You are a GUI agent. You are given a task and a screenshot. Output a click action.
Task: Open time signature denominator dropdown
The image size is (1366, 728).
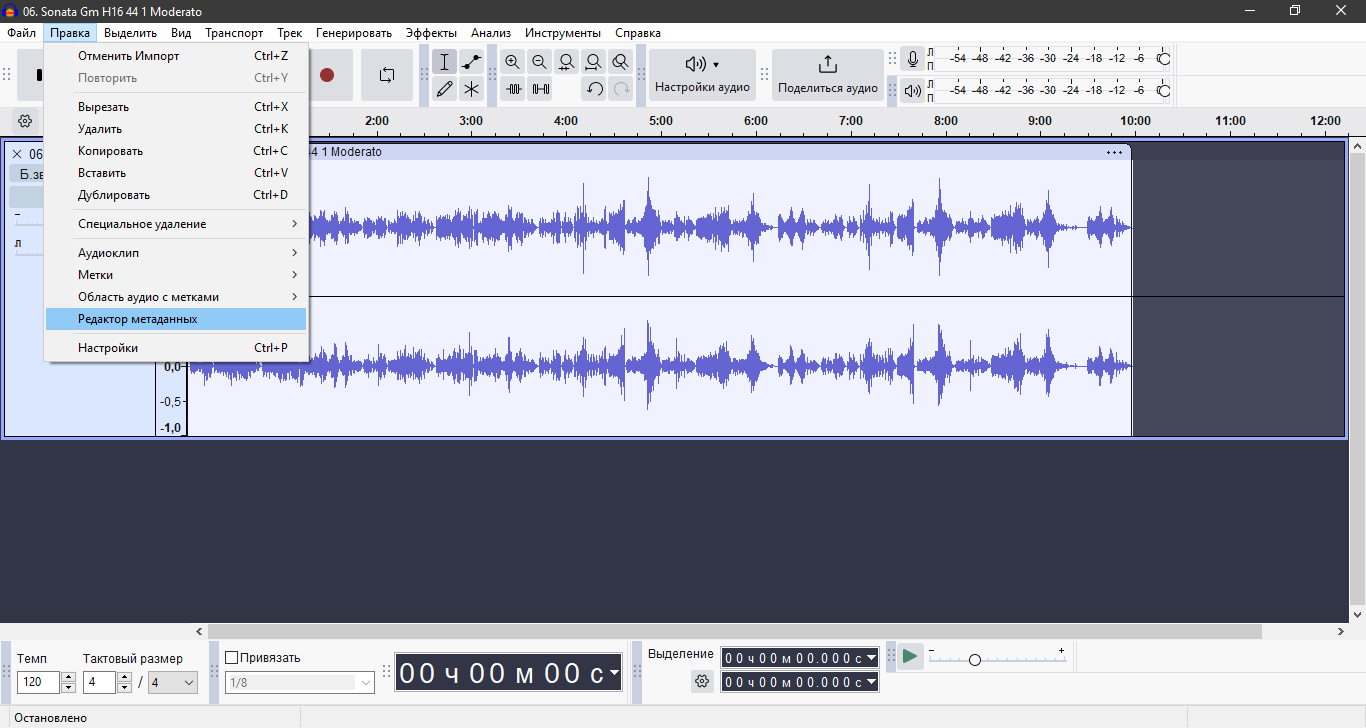[x=173, y=682]
